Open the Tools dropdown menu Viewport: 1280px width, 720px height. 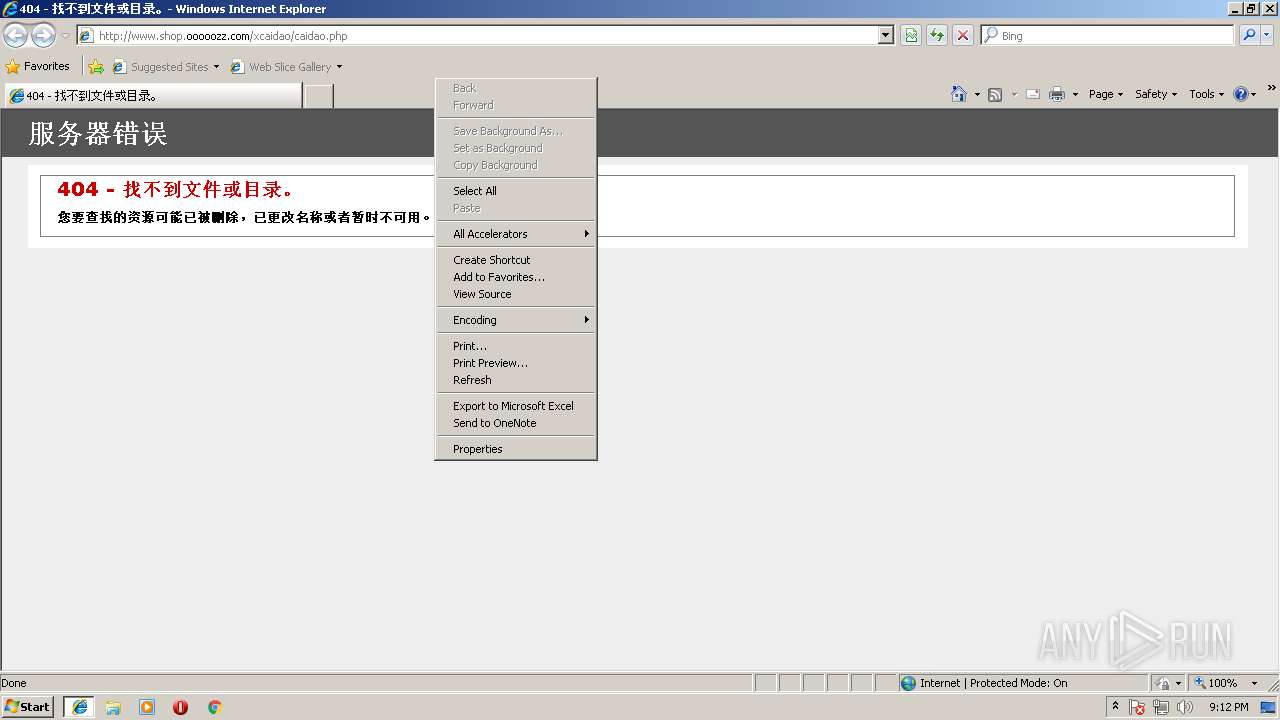[x=1207, y=94]
